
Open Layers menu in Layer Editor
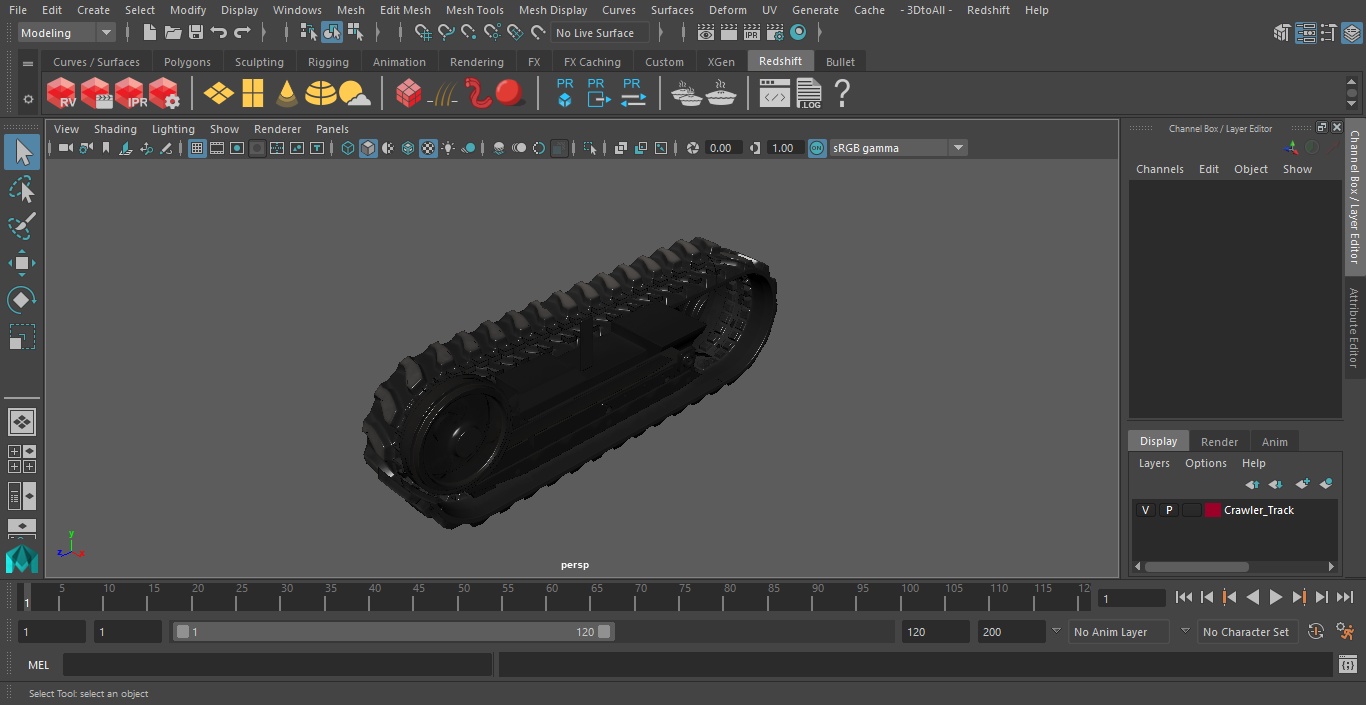pyautogui.click(x=1154, y=463)
